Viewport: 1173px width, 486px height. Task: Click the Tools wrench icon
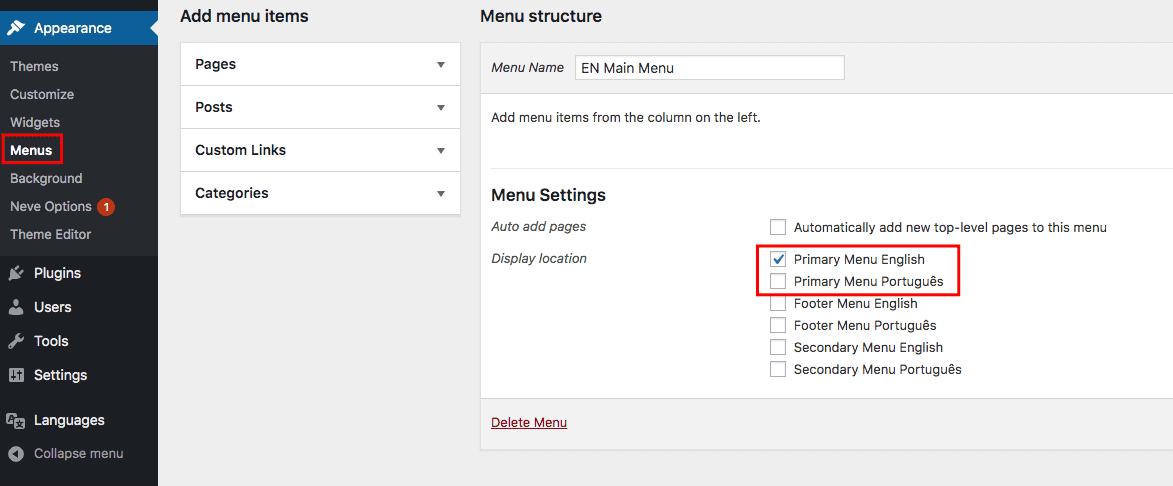16,341
